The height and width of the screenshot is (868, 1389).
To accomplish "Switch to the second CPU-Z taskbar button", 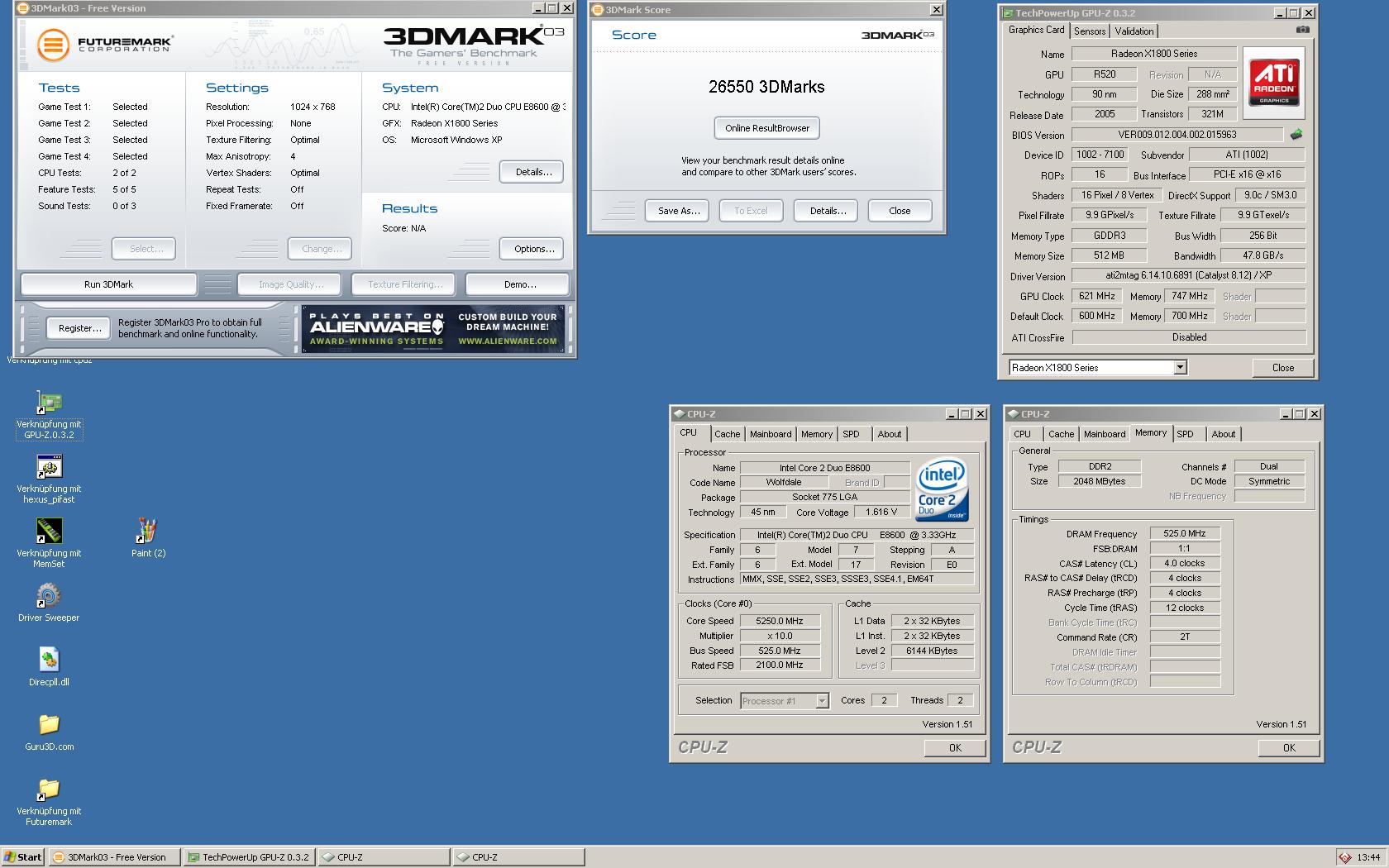I will pos(518,857).
